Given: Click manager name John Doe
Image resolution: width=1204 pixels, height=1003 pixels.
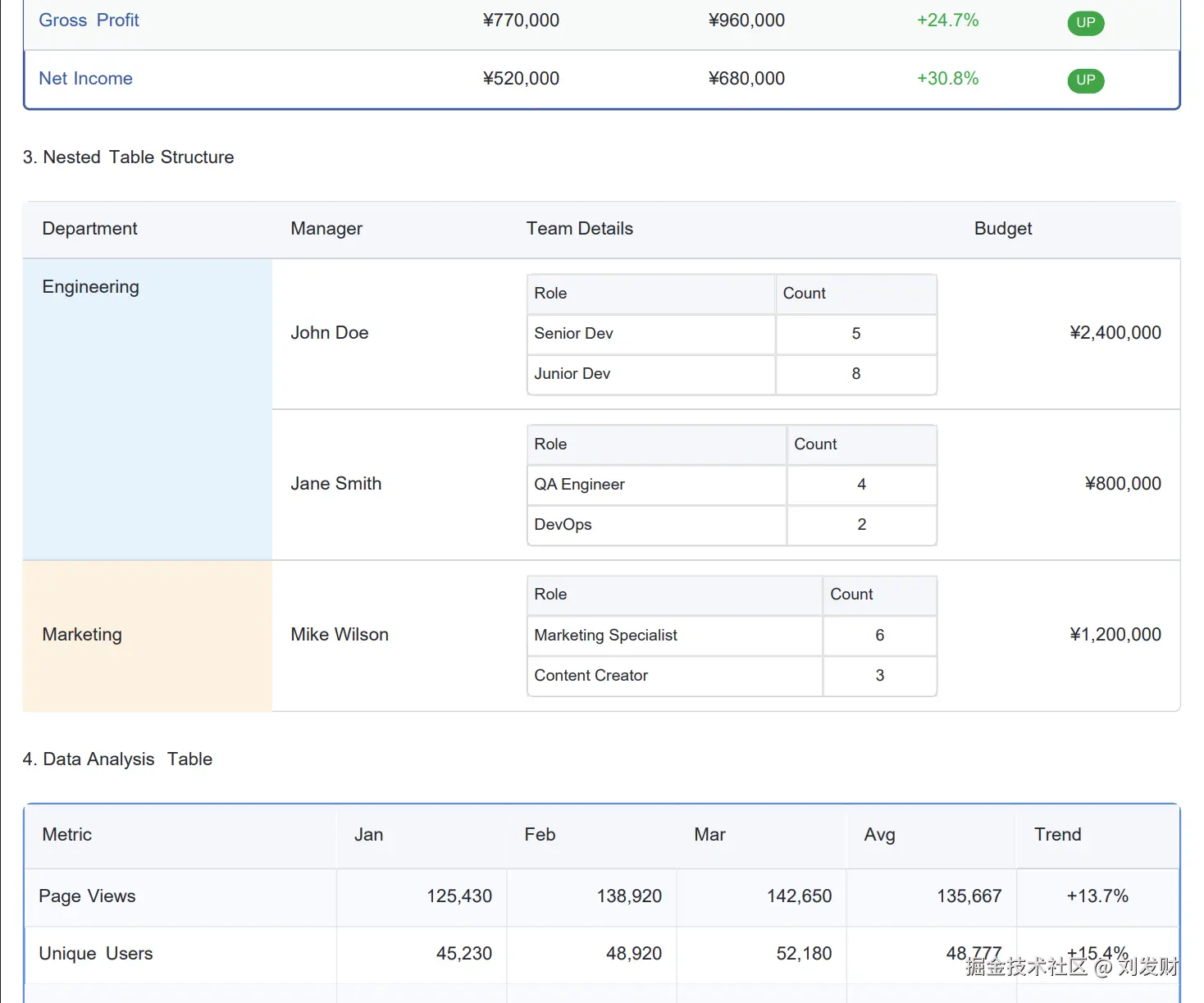Looking at the screenshot, I should pos(329,333).
